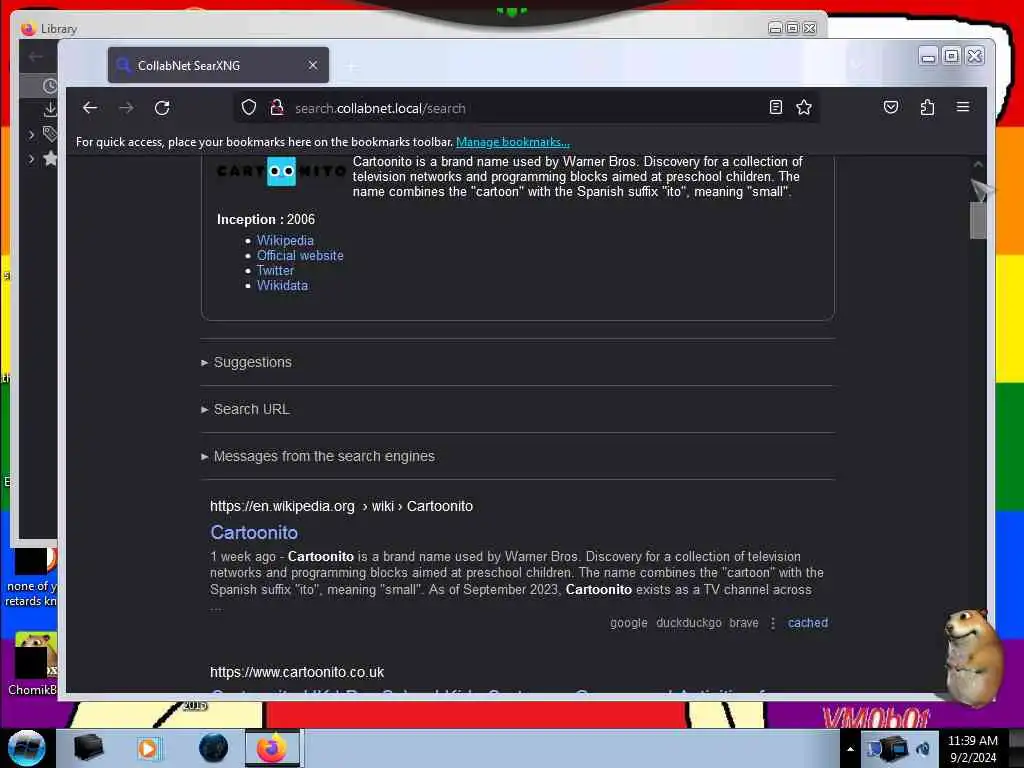Click the address bar URL field
Viewport: 1024px width, 768px height.
(x=528, y=108)
